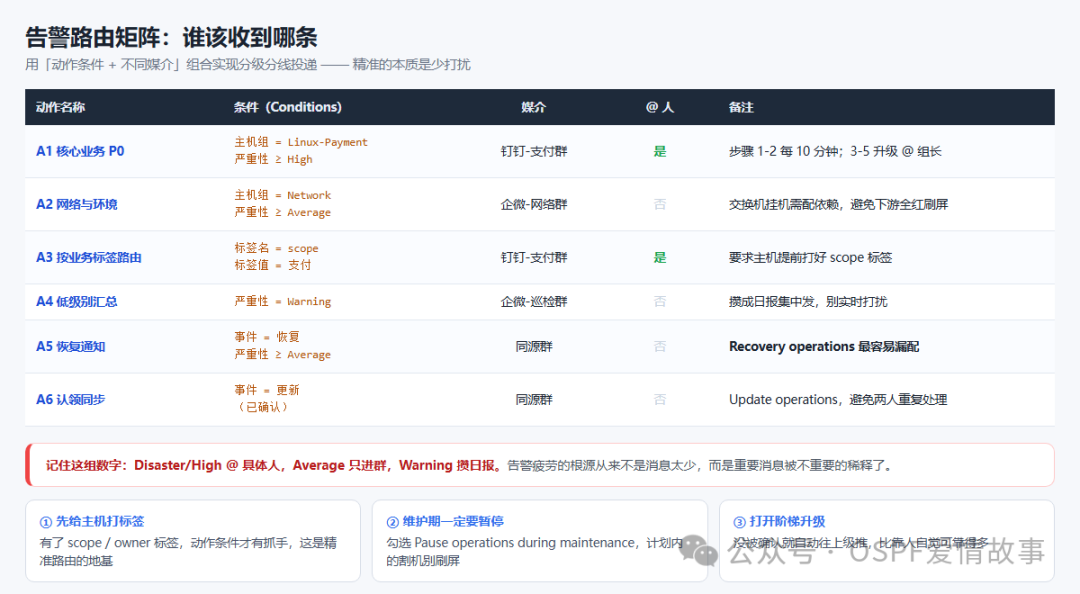Click the condition "事件 = 恢复"
The image size is (1080, 594).
pos(267,337)
